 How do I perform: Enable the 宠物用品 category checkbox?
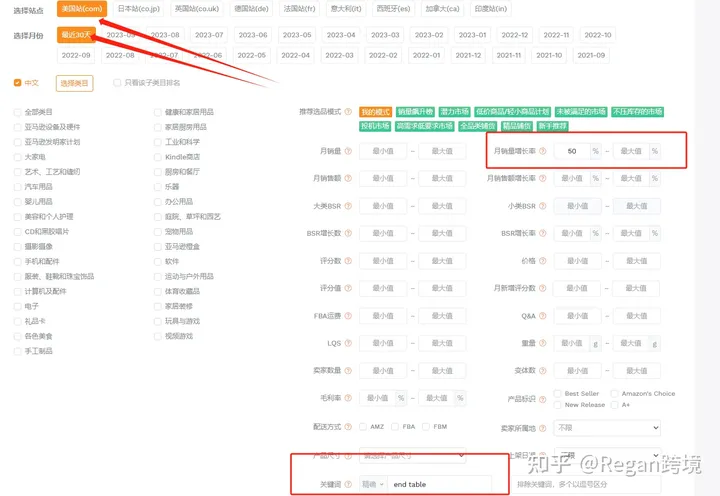[158, 231]
